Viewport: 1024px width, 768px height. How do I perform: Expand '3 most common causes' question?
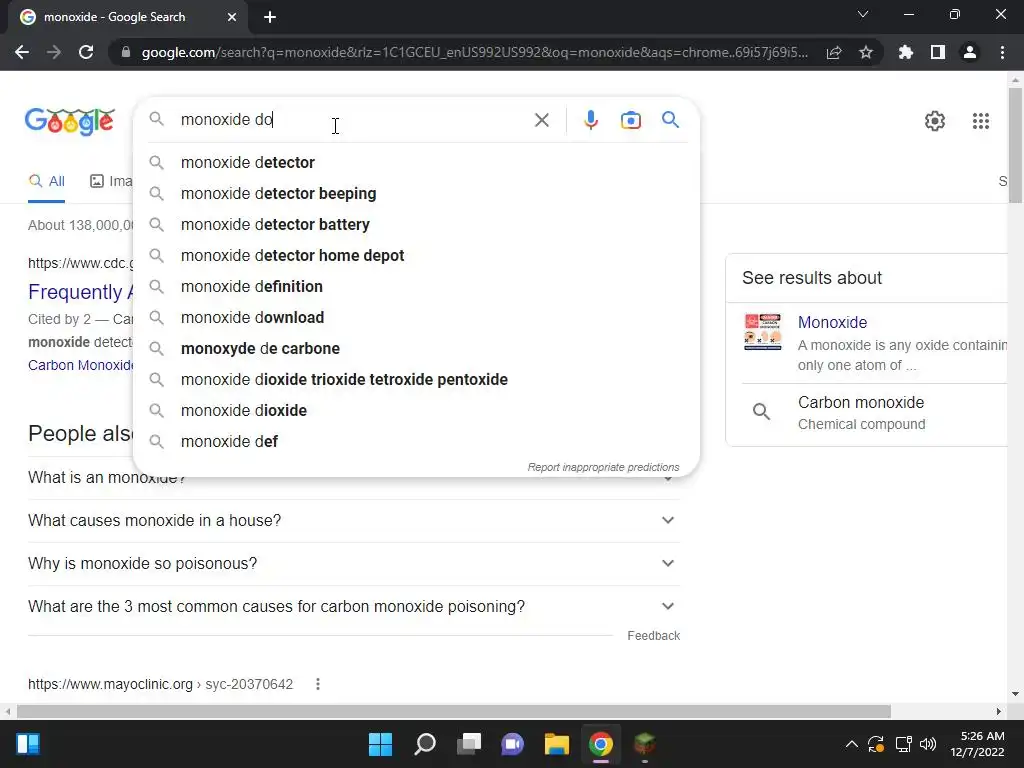tap(354, 607)
